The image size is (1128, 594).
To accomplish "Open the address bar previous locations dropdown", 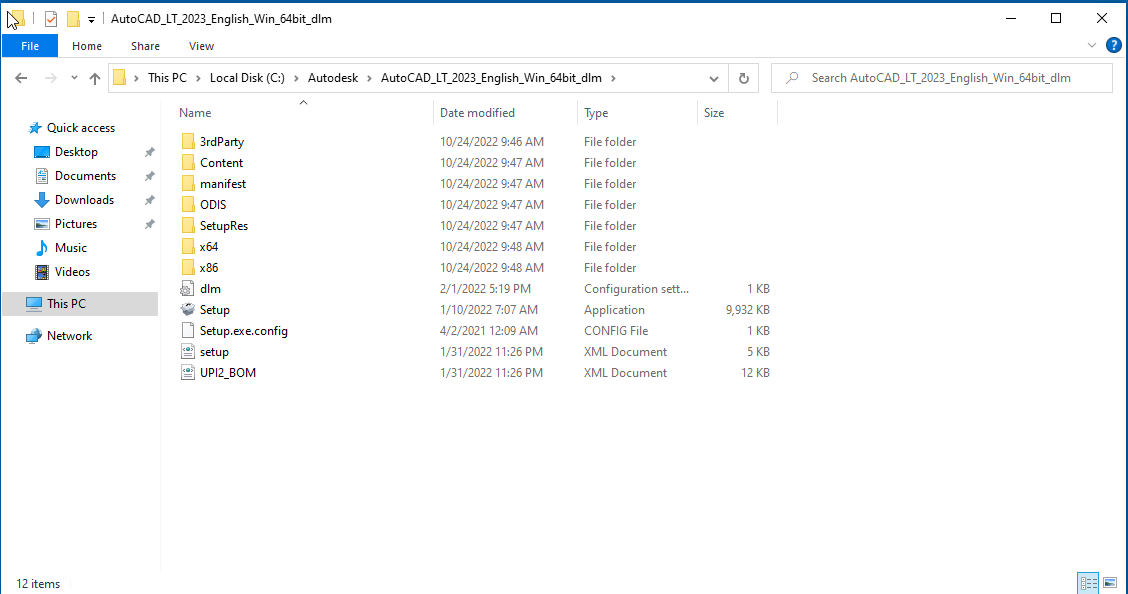I will pyautogui.click(x=714, y=78).
